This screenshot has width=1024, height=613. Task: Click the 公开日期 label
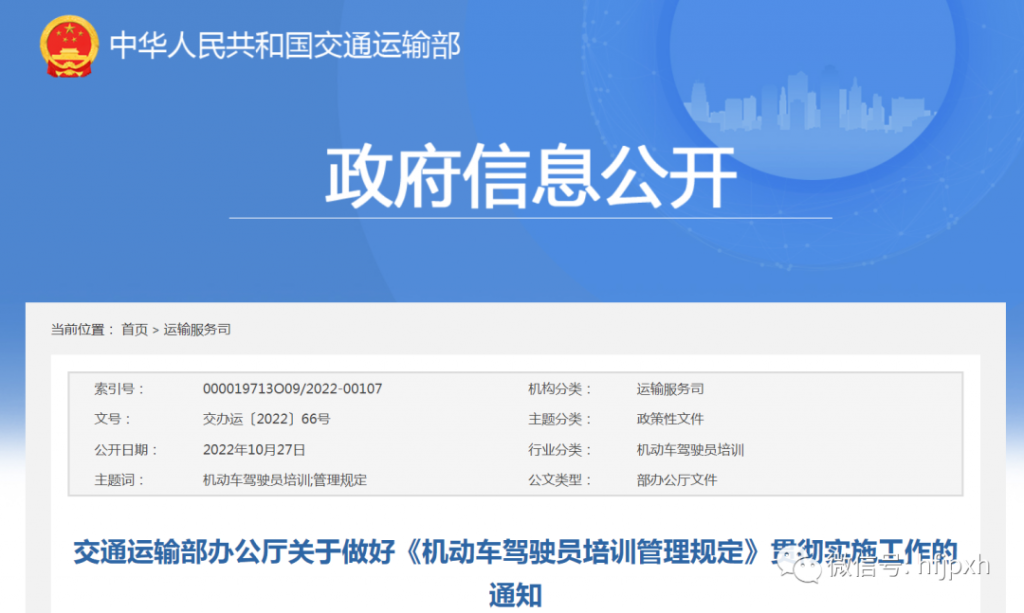pos(125,450)
